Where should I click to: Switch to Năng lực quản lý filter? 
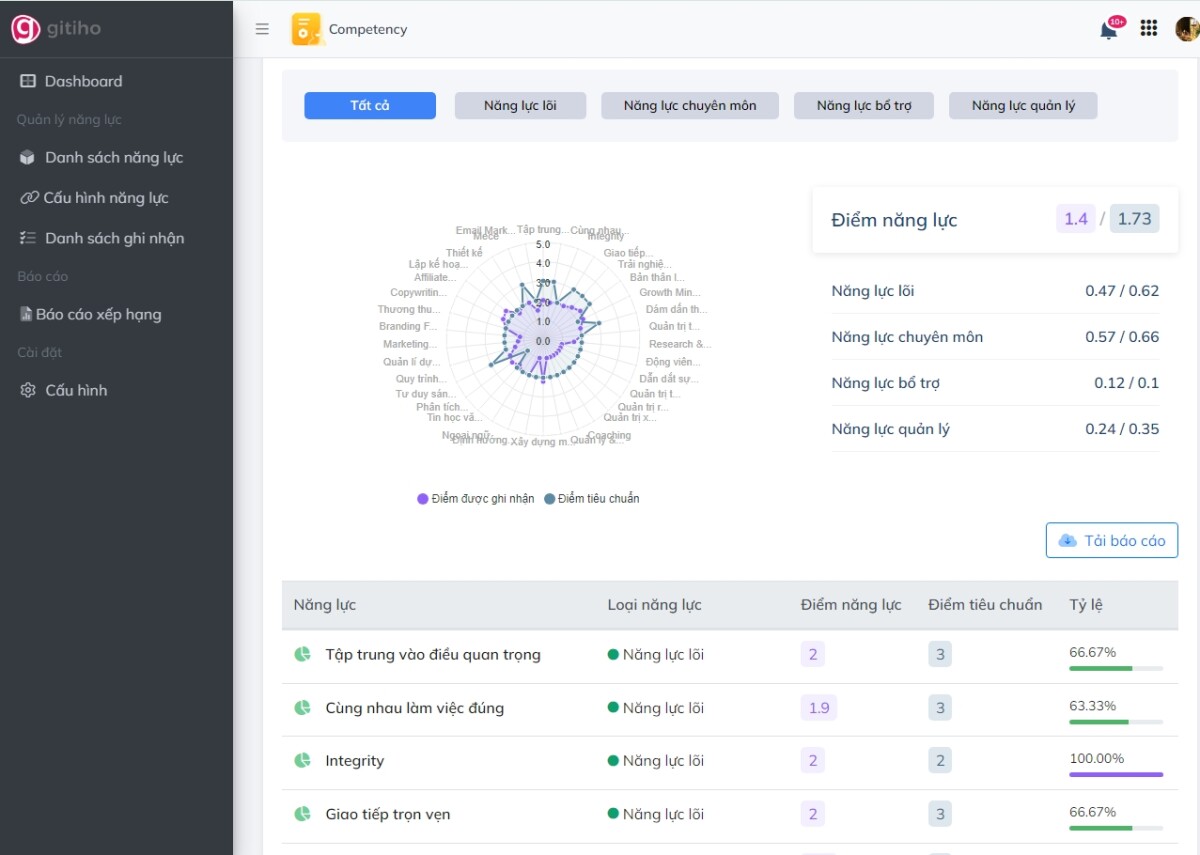click(x=1023, y=106)
